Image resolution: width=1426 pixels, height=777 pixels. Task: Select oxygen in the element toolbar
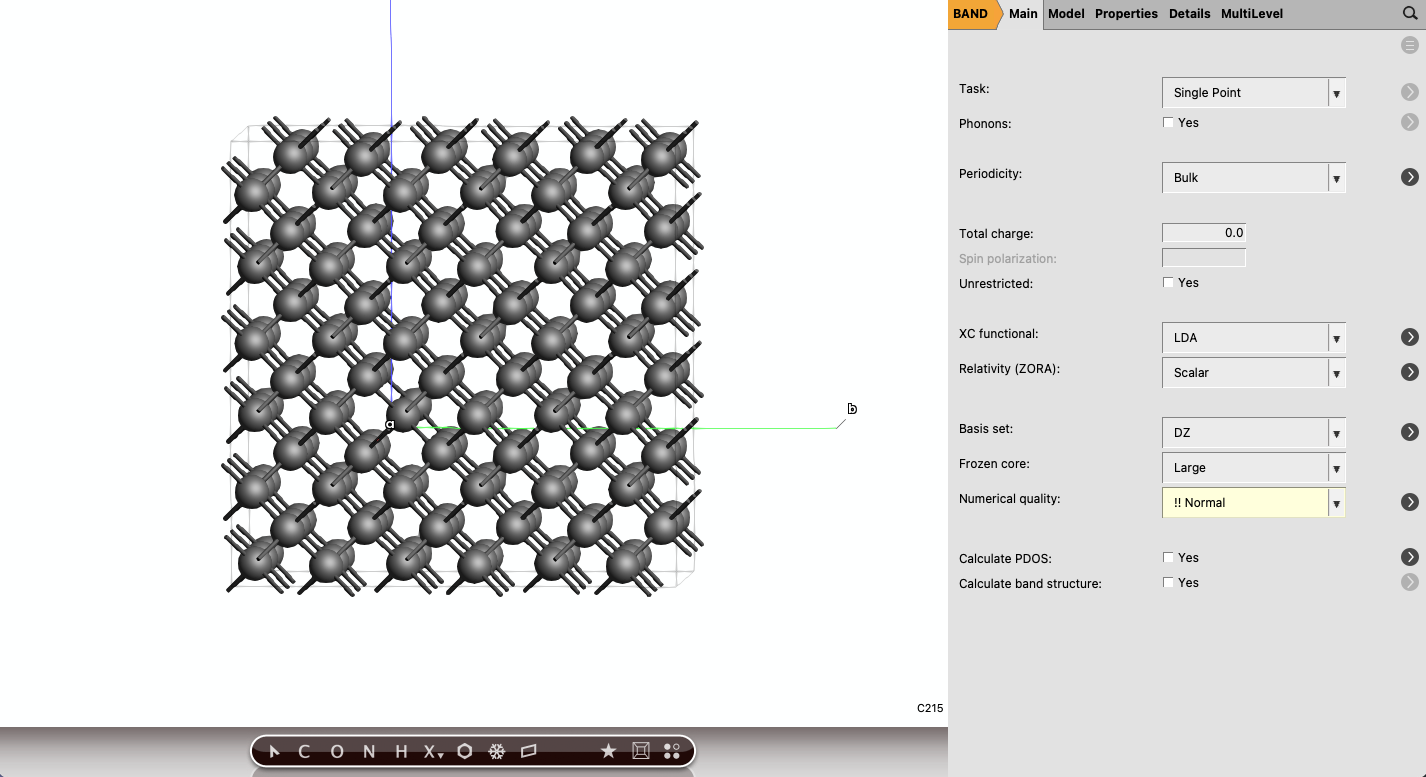(336, 751)
